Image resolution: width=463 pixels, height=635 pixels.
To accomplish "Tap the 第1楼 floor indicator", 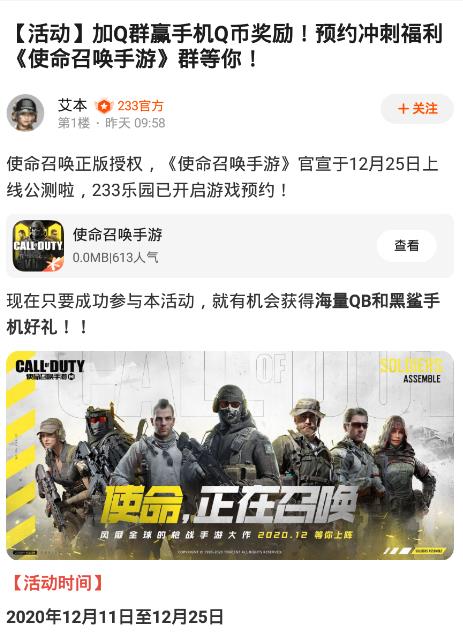I will tap(74, 123).
